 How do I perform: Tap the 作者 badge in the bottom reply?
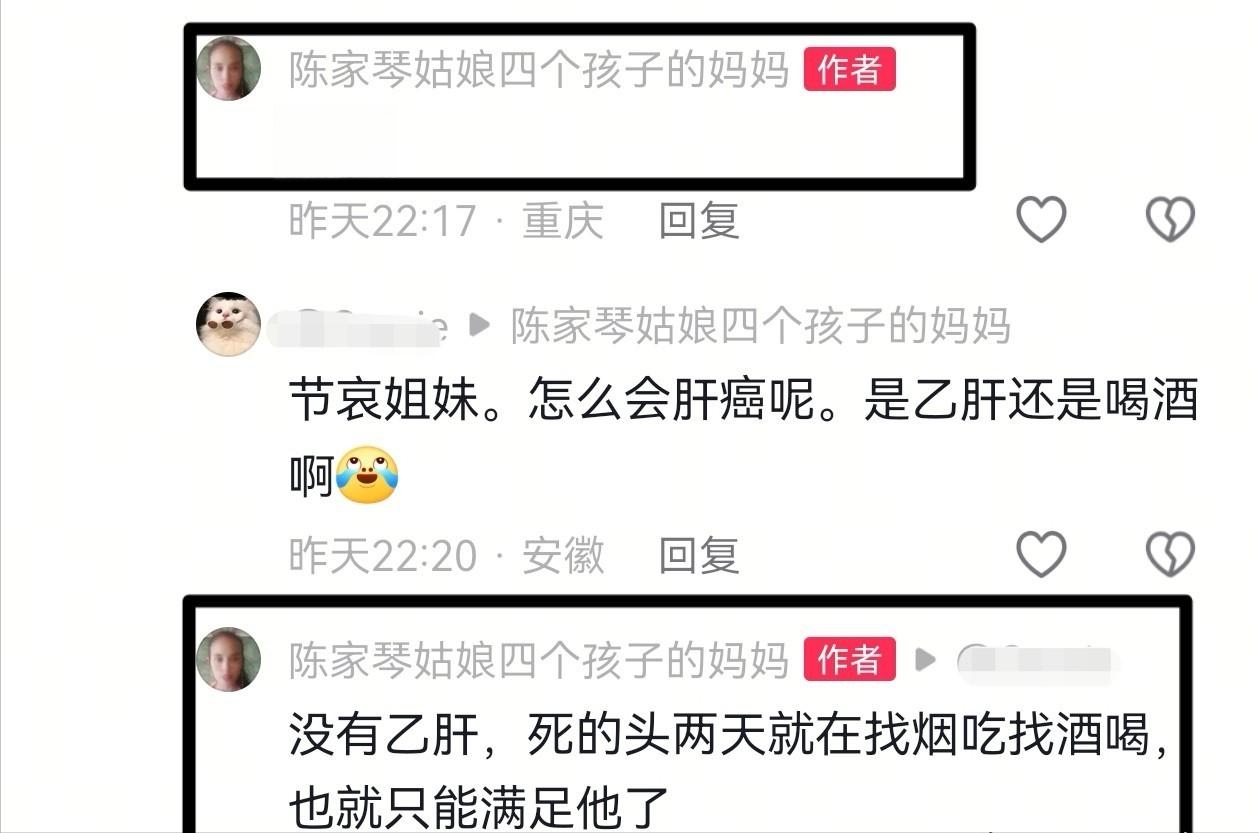(x=849, y=659)
